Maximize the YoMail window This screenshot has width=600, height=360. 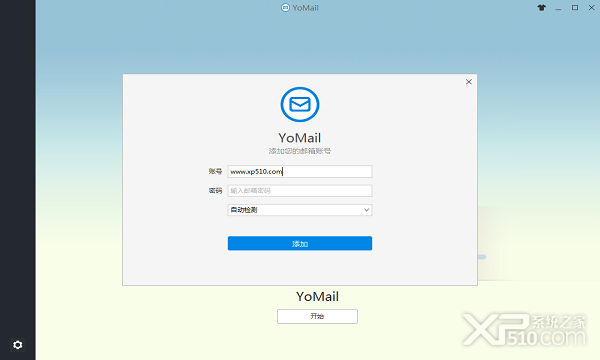(575, 8)
